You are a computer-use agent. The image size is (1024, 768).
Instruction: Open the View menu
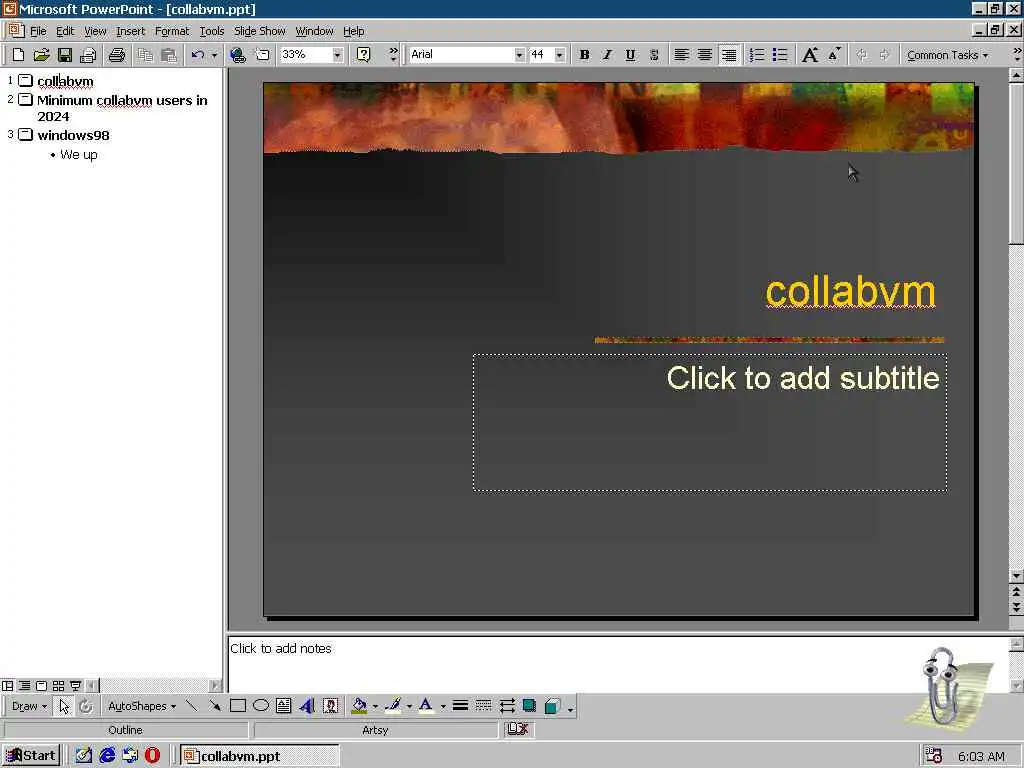[95, 31]
